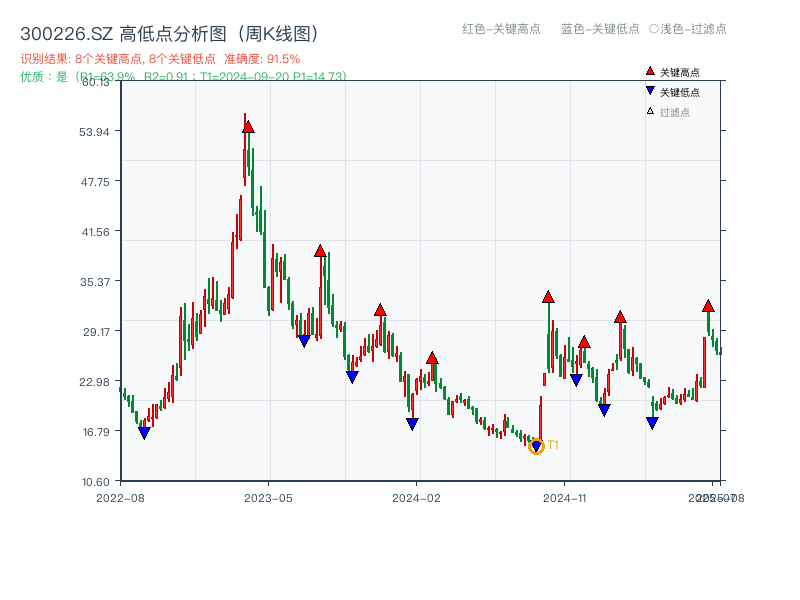Image resolution: width=800 pixels, height=600 pixels.
Task: Click the blue key-low marker near 2022-08
Action: [144, 432]
